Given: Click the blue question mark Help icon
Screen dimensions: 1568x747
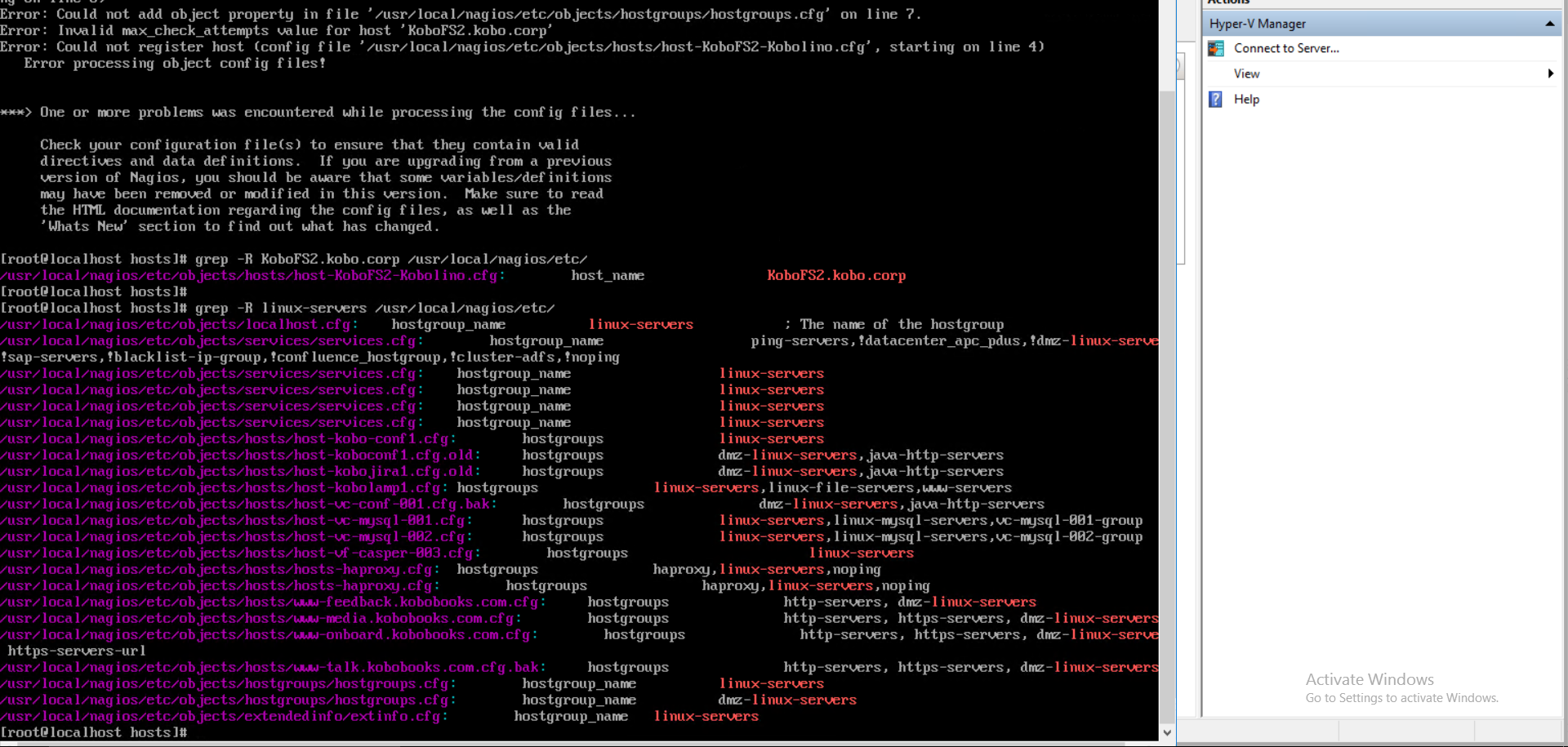Looking at the screenshot, I should click(1215, 100).
